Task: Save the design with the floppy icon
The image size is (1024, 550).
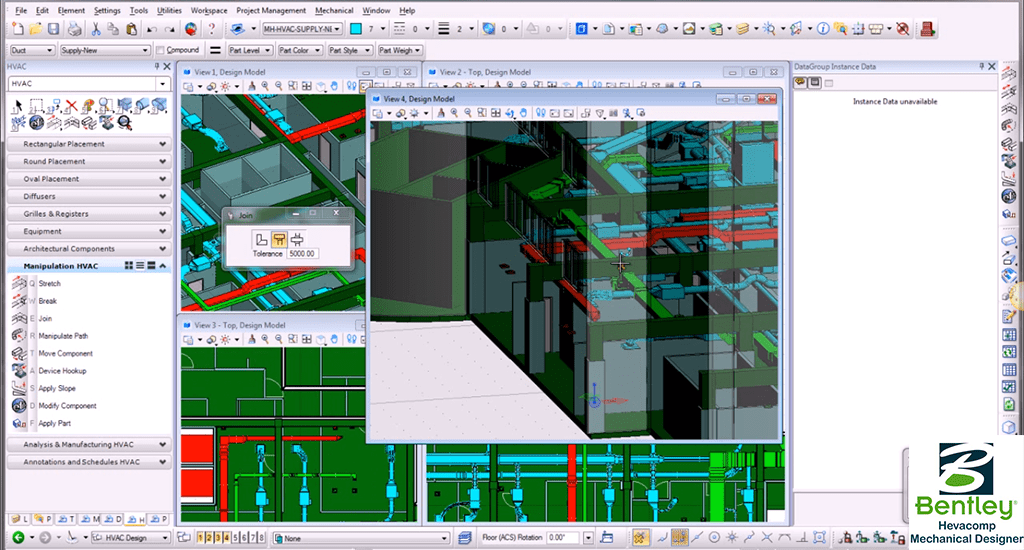Action: point(54,29)
